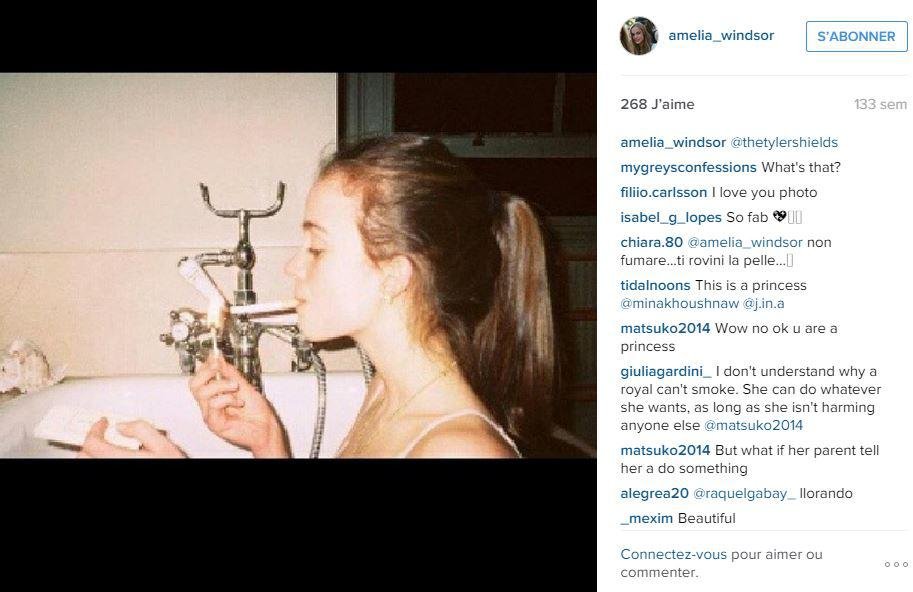Visit alegrea20 profile
Image resolution: width=913 pixels, height=592 pixels.
point(654,494)
